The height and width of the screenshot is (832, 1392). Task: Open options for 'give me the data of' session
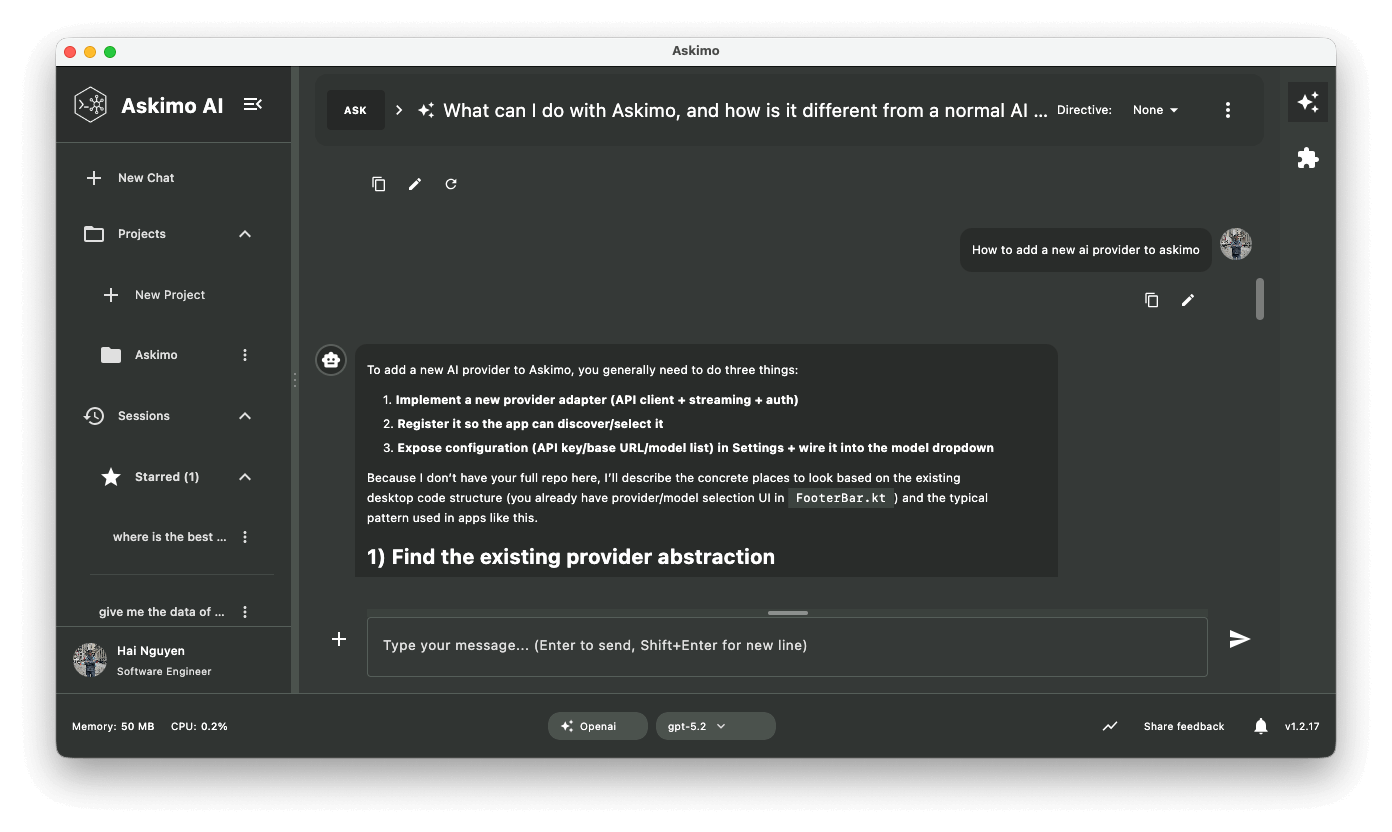[x=245, y=612]
